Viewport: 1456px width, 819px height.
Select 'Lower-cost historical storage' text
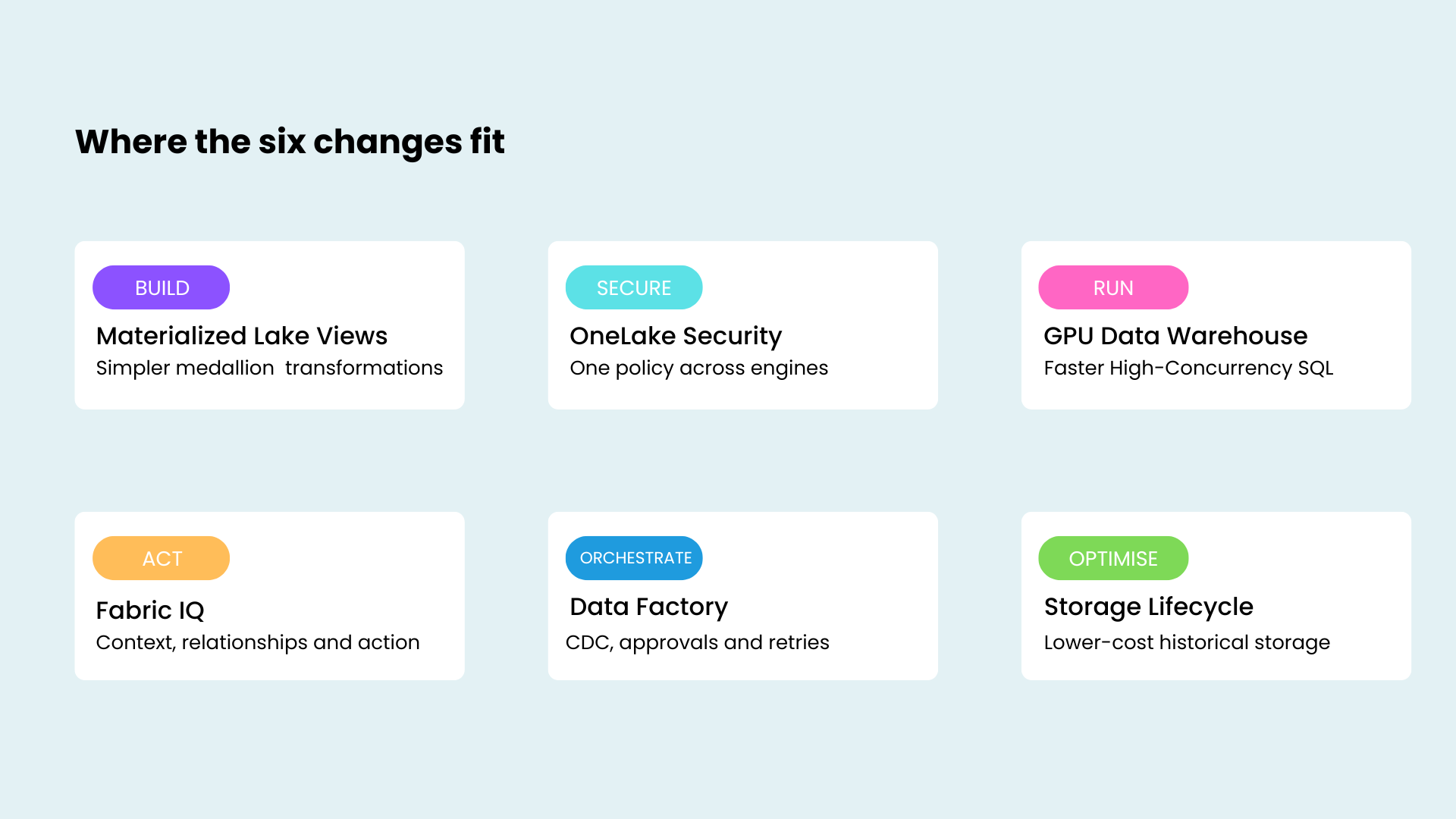1187,642
